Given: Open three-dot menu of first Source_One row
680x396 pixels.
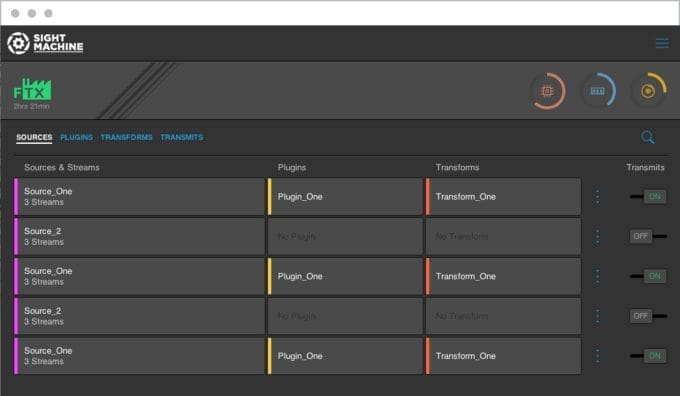Looking at the screenshot, I should (x=598, y=196).
